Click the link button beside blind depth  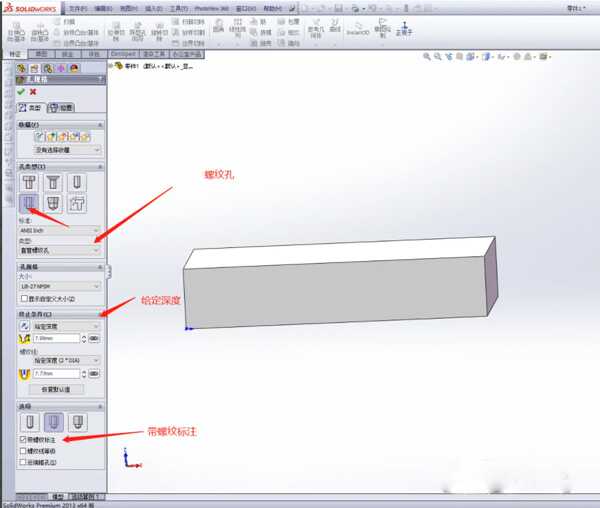tap(94, 339)
